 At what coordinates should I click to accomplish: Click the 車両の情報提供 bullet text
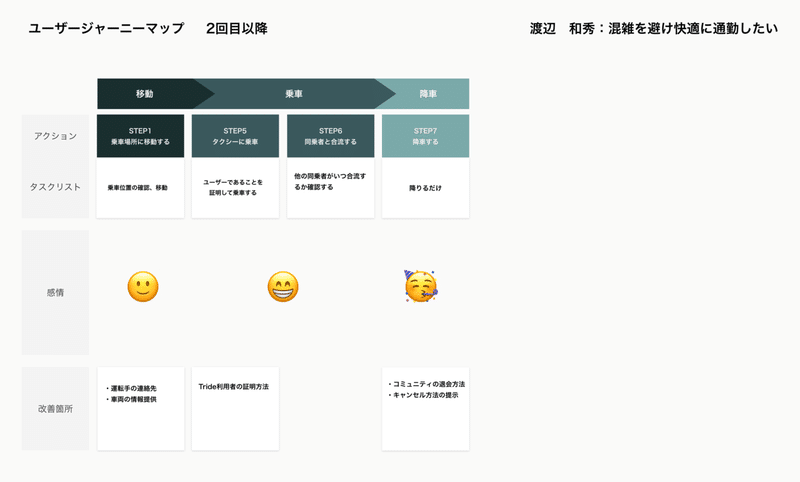(131, 399)
